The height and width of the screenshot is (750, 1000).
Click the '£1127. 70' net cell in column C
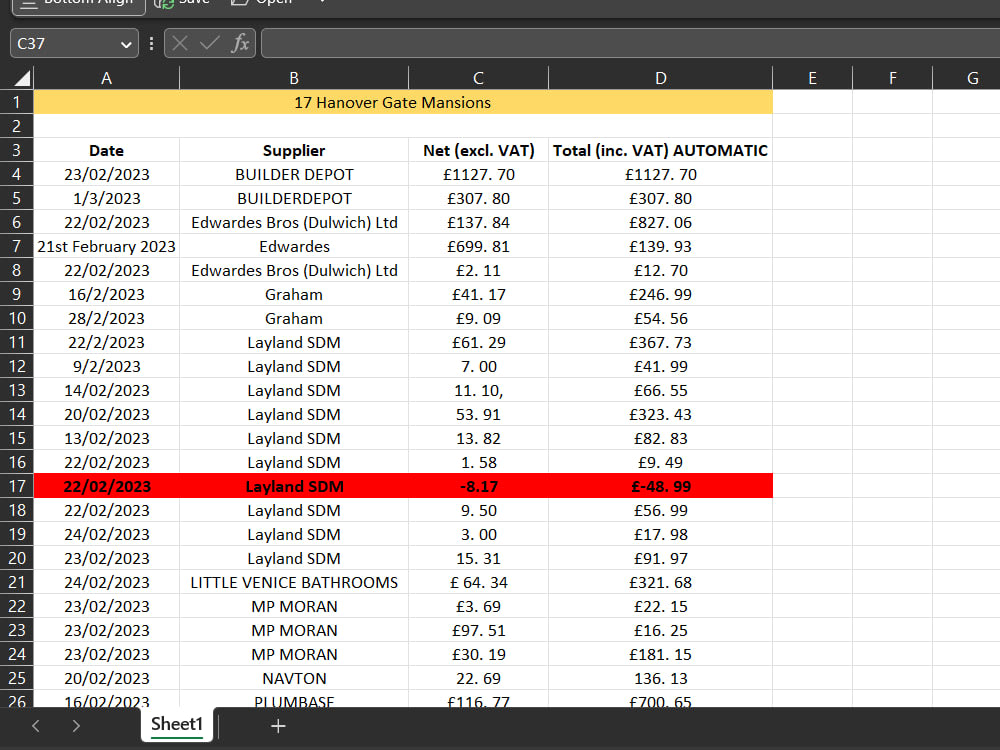pos(478,174)
